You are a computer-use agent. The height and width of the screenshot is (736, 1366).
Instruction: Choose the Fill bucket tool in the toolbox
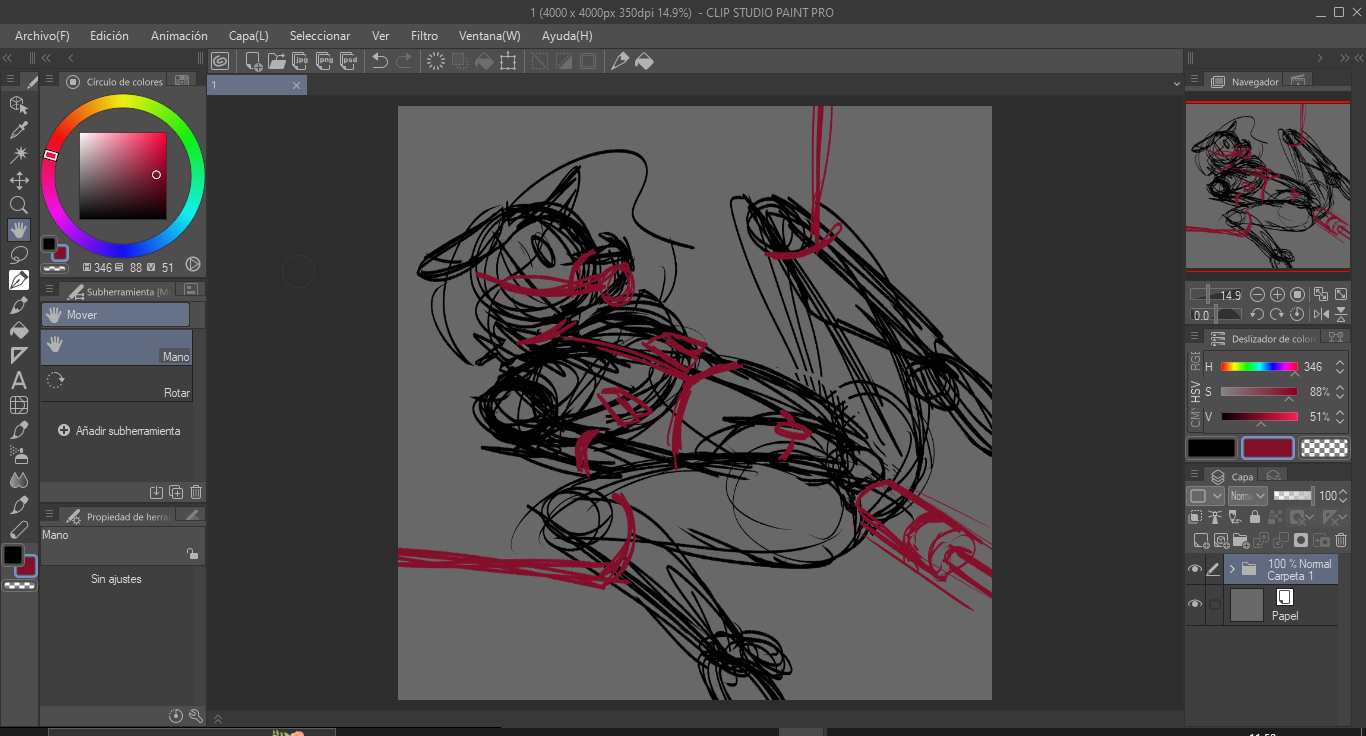click(x=19, y=330)
